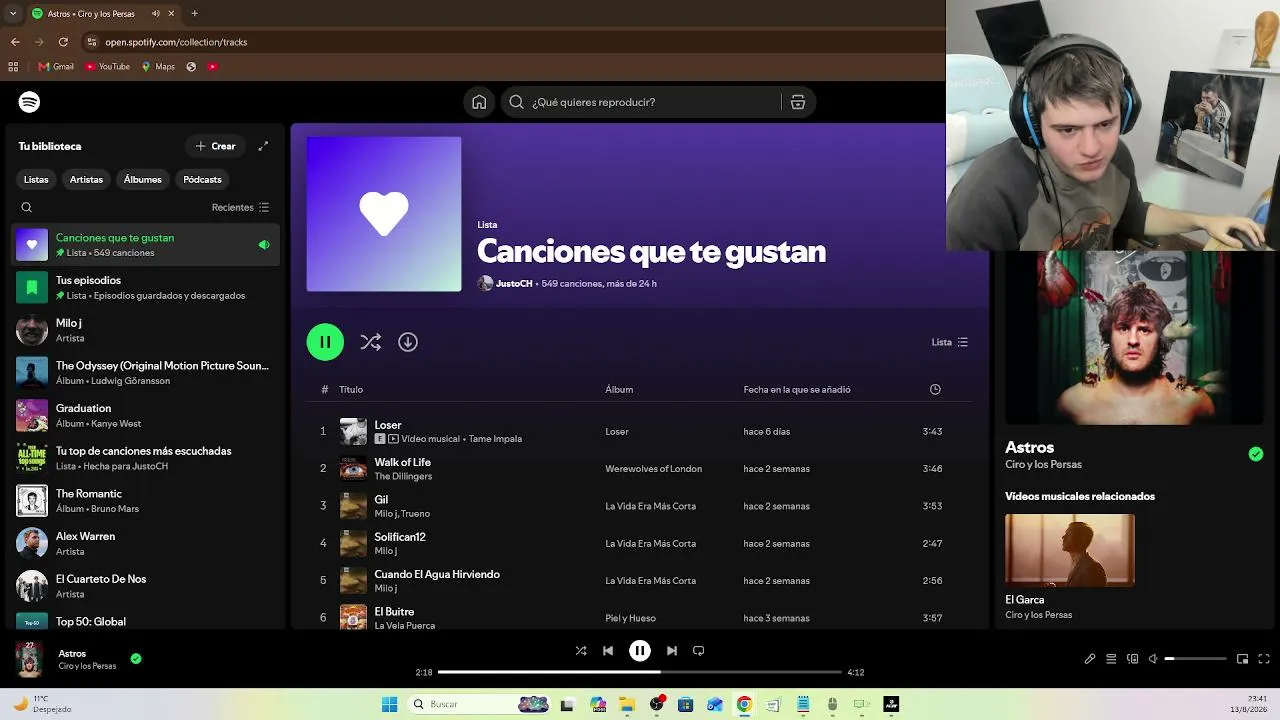Filter library by Listas
This screenshot has width=1280, height=720.
coord(36,180)
